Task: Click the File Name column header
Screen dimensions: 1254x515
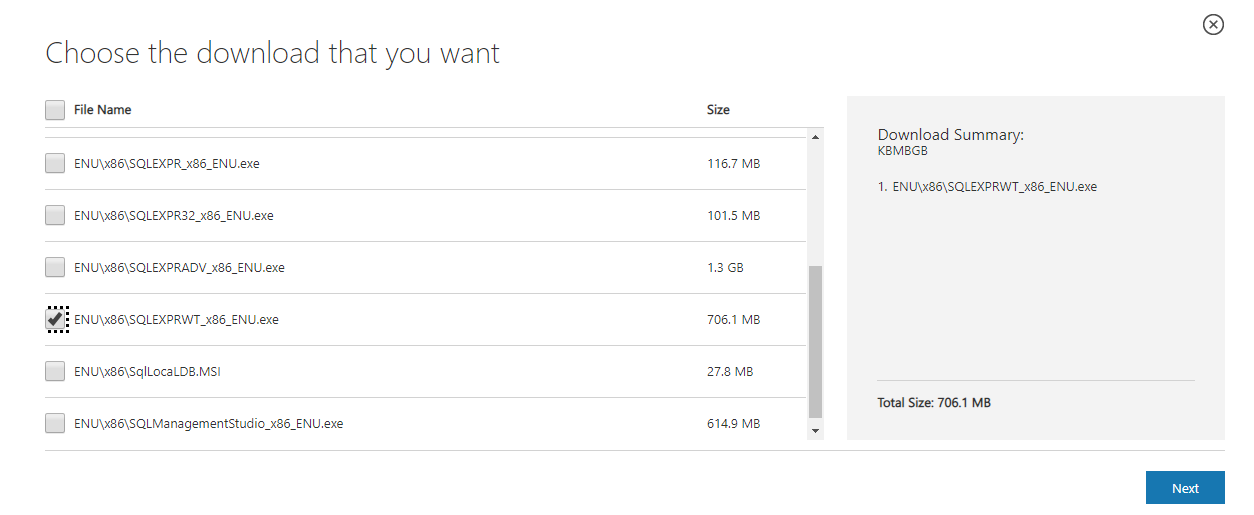Action: pyautogui.click(x=102, y=110)
